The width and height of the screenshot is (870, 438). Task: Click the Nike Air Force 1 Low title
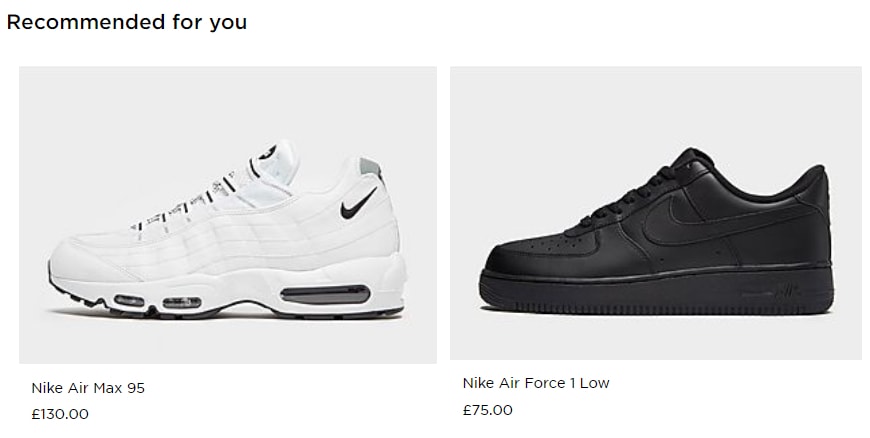pyautogui.click(x=536, y=383)
